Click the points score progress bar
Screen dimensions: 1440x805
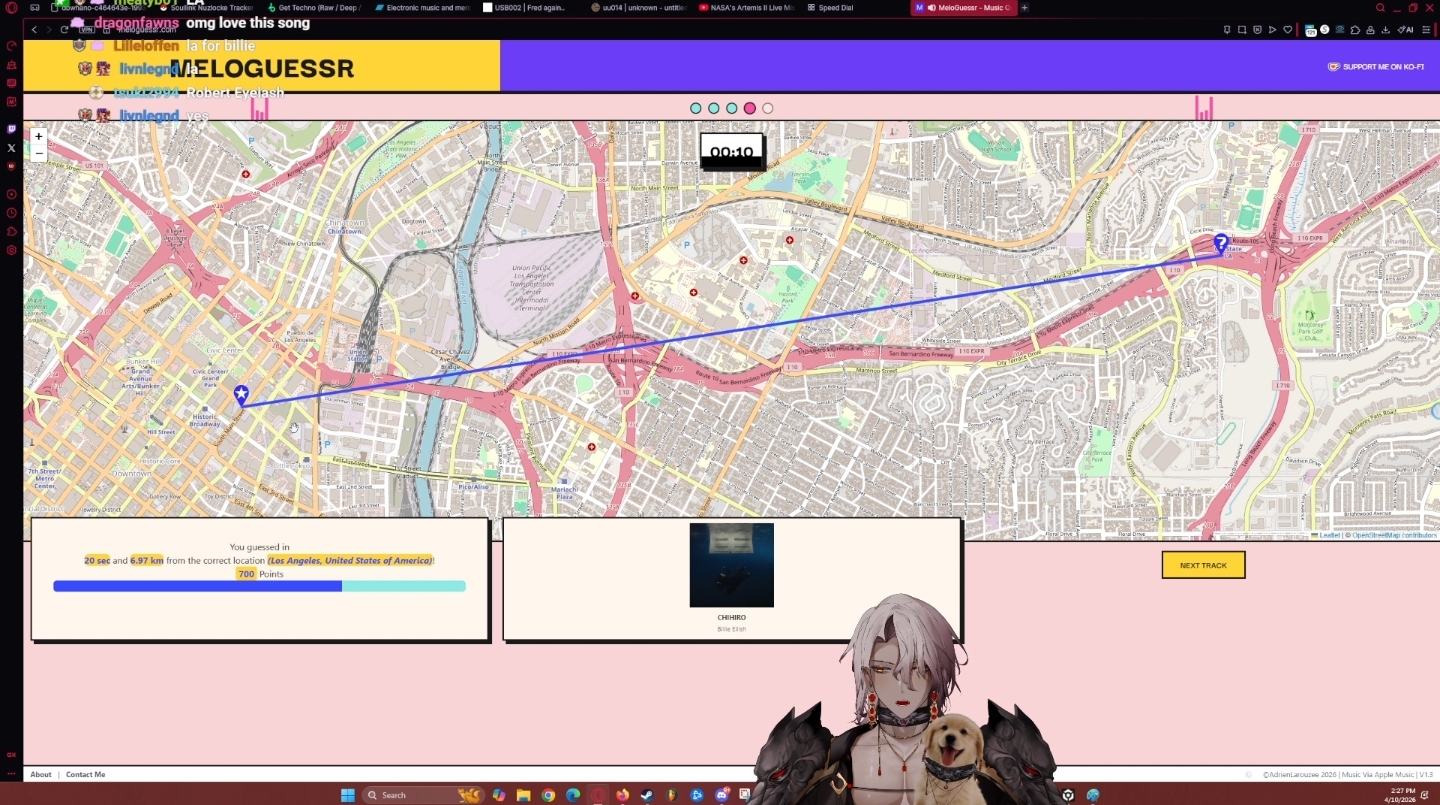pos(259,586)
